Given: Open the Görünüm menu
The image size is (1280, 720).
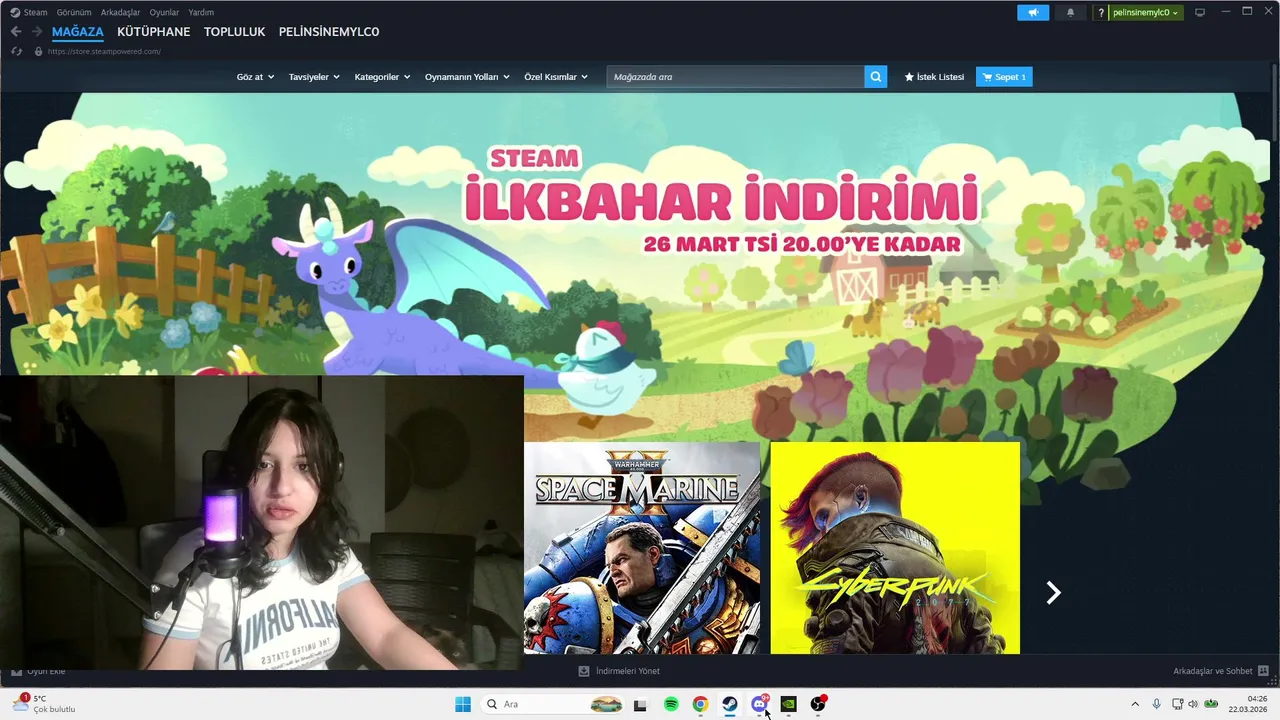Looking at the screenshot, I should [74, 12].
